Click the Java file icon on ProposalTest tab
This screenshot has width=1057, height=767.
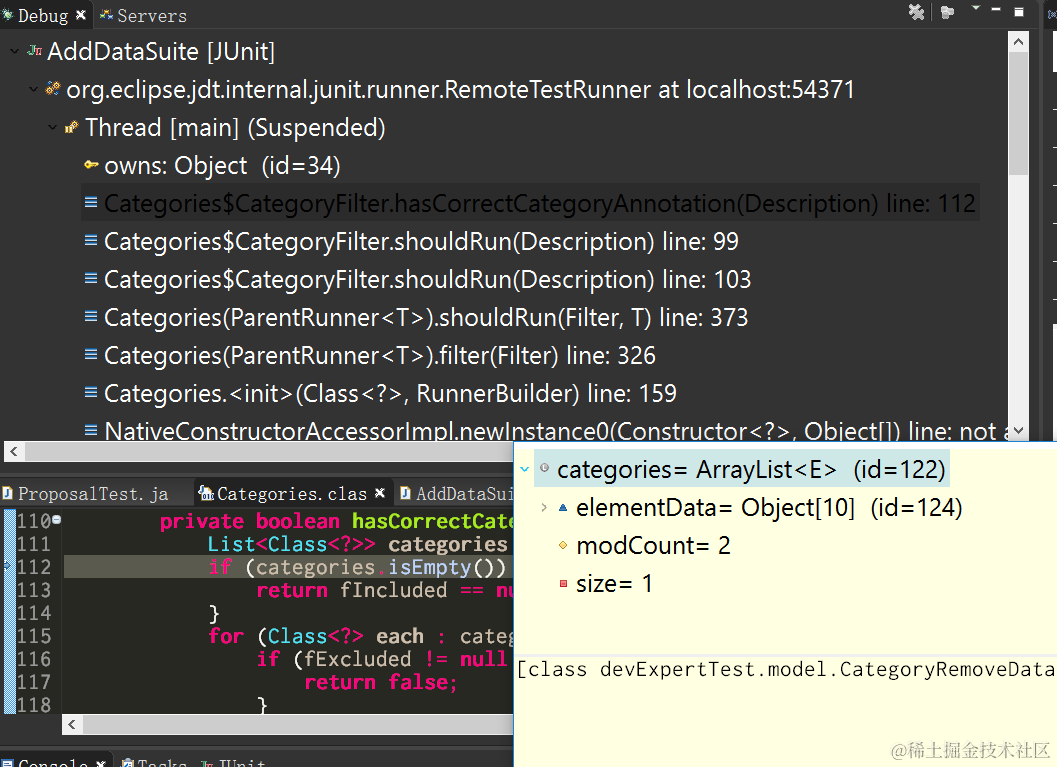coord(8,493)
